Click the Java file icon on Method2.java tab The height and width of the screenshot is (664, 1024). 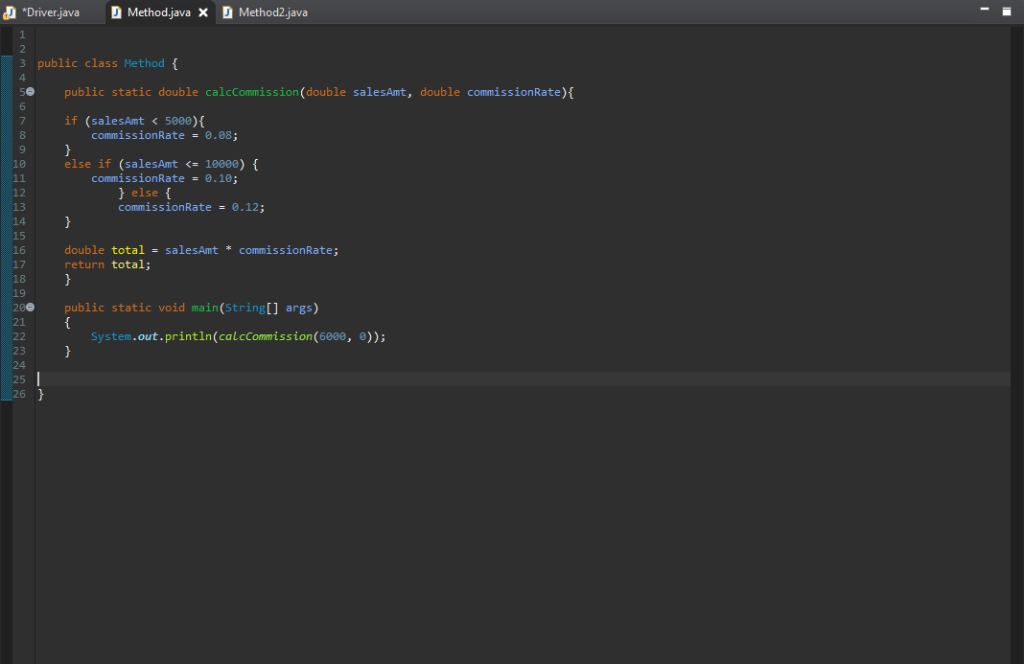pos(228,12)
